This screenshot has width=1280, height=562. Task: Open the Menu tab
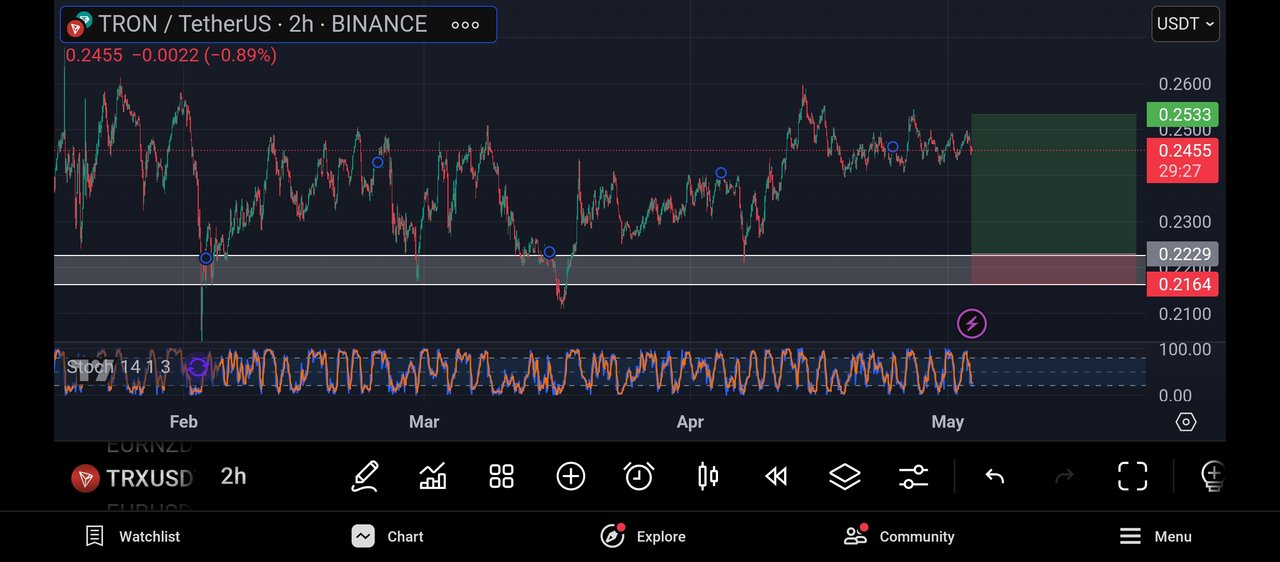1155,536
